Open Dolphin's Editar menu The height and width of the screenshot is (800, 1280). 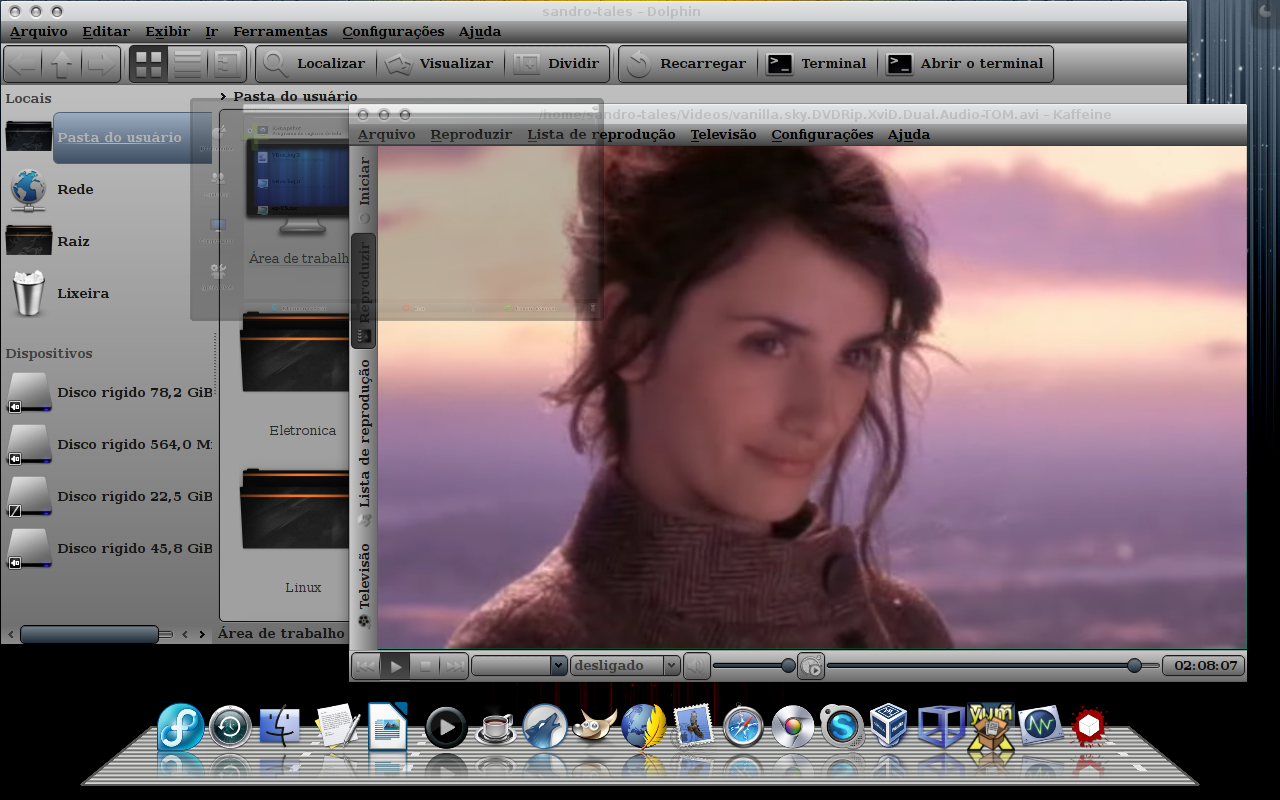click(106, 32)
